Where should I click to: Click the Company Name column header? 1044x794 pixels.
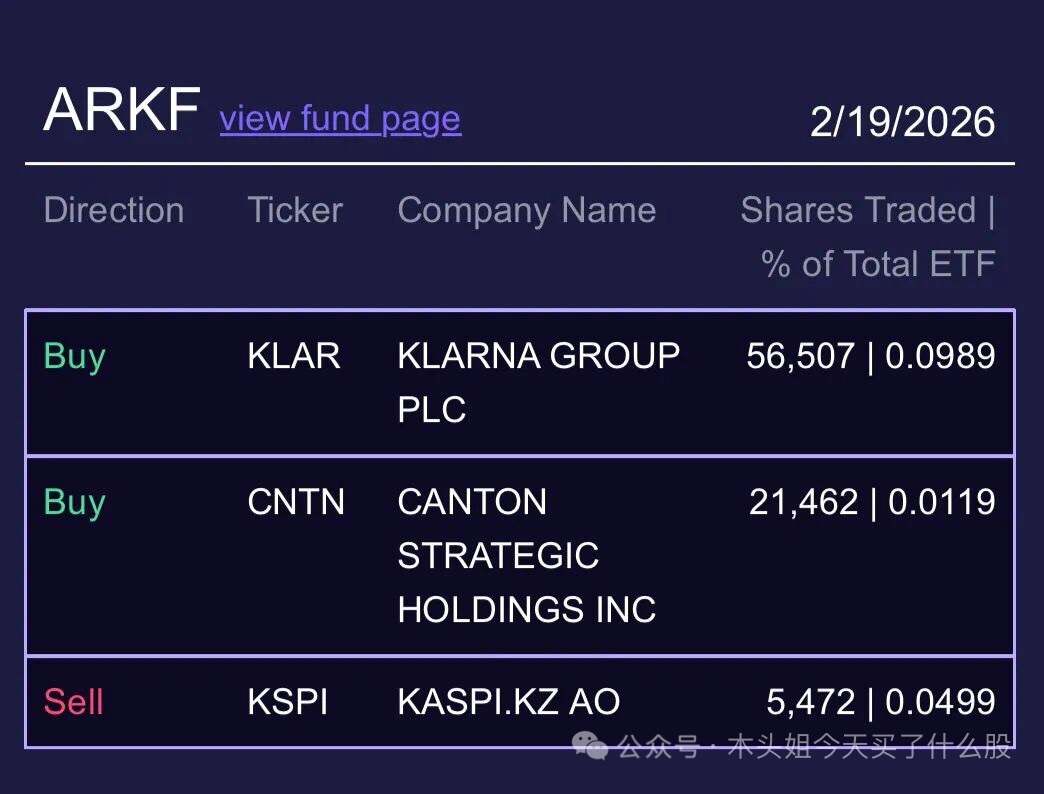click(527, 211)
